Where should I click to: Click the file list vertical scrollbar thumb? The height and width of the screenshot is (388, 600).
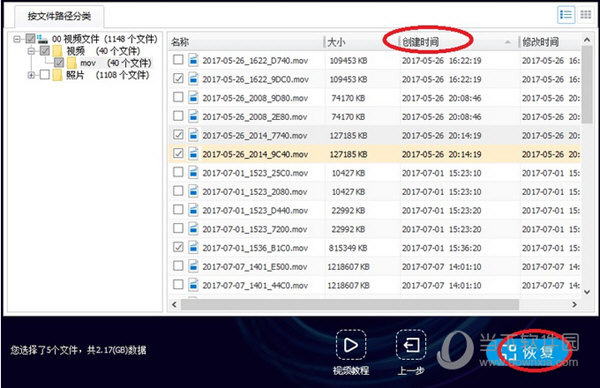point(587,84)
